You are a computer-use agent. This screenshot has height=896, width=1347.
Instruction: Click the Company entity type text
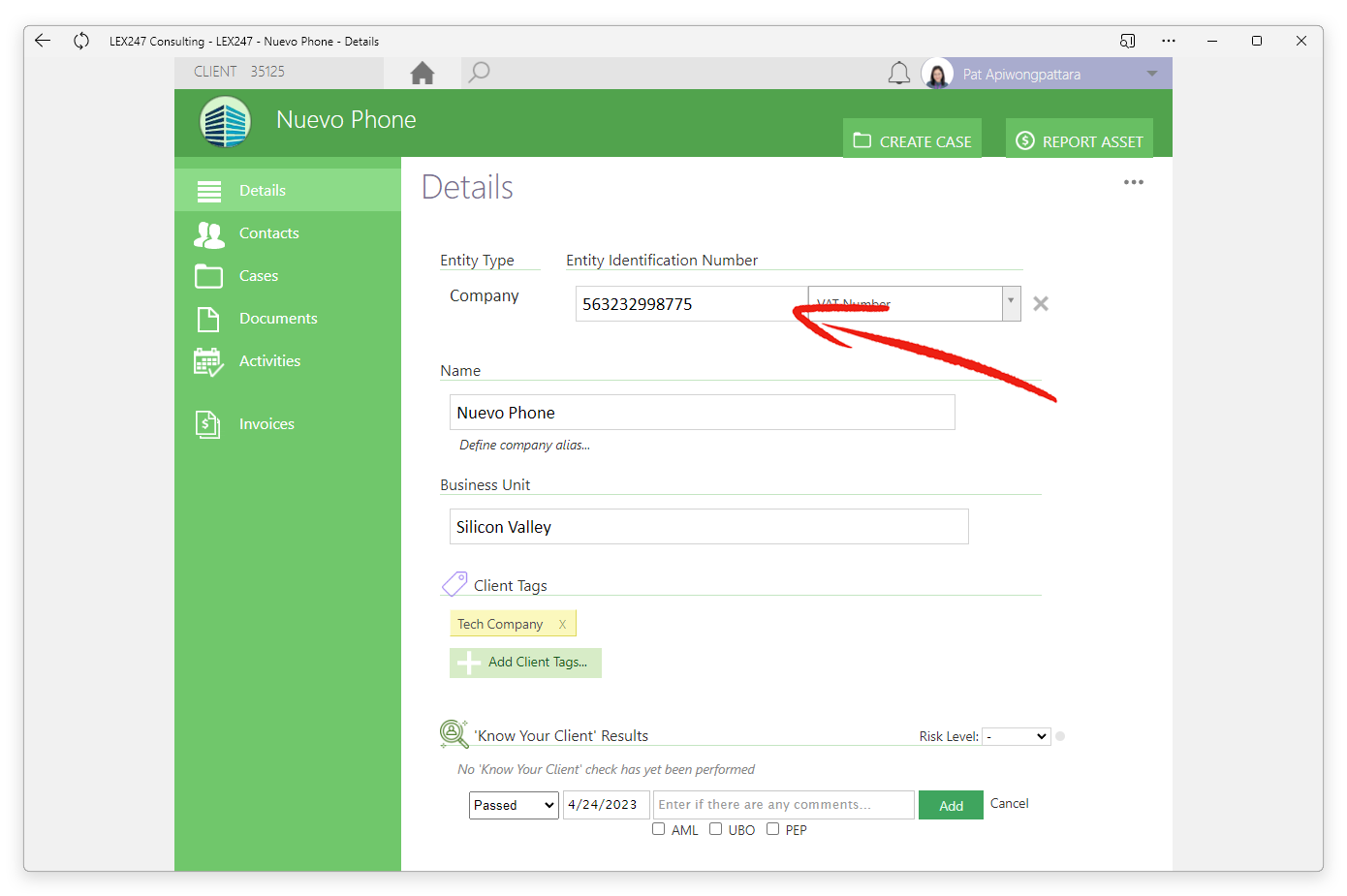pos(484,295)
